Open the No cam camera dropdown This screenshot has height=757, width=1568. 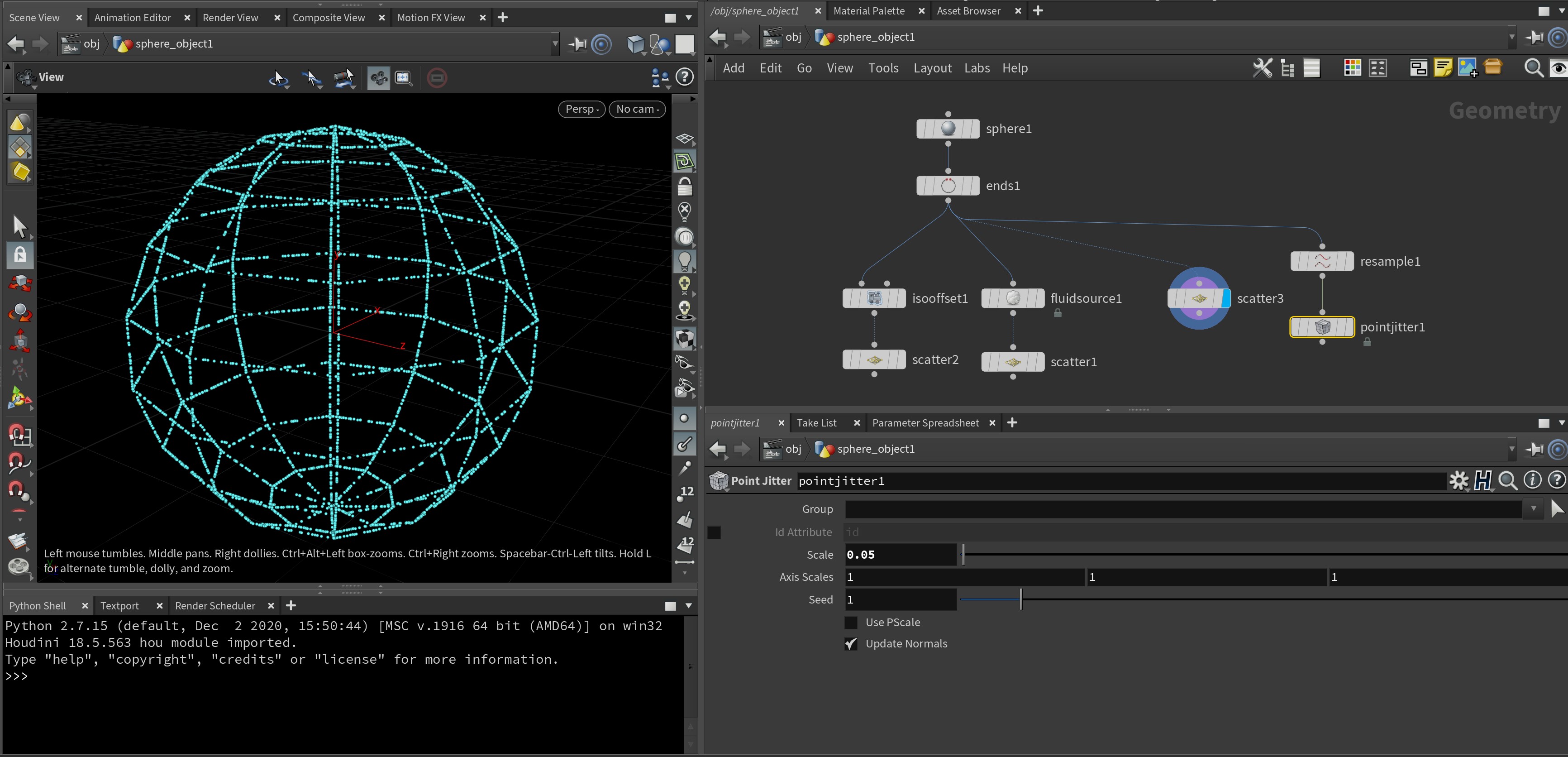637,109
